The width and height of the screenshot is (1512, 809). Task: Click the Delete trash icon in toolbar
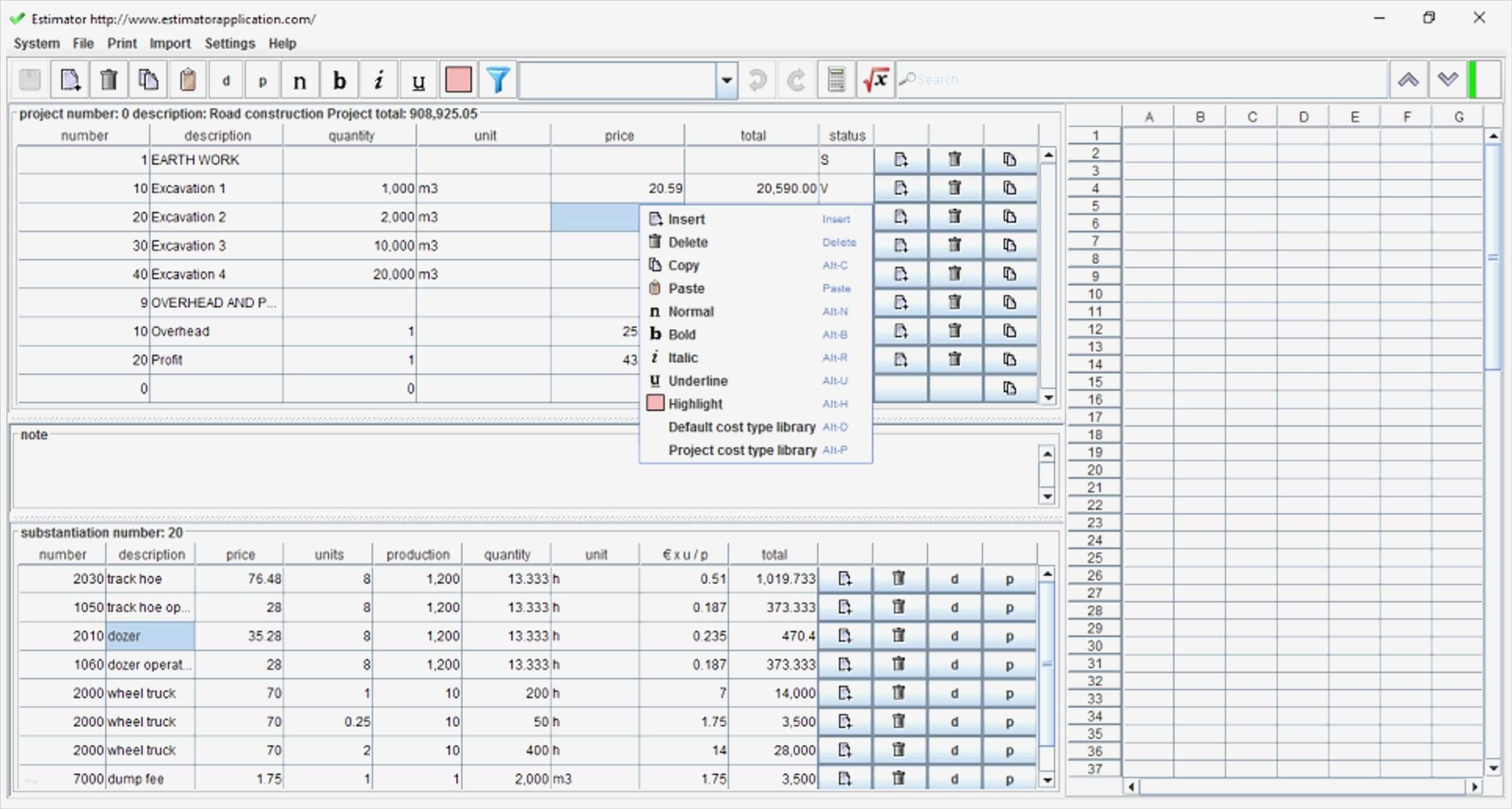tap(108, 79)
